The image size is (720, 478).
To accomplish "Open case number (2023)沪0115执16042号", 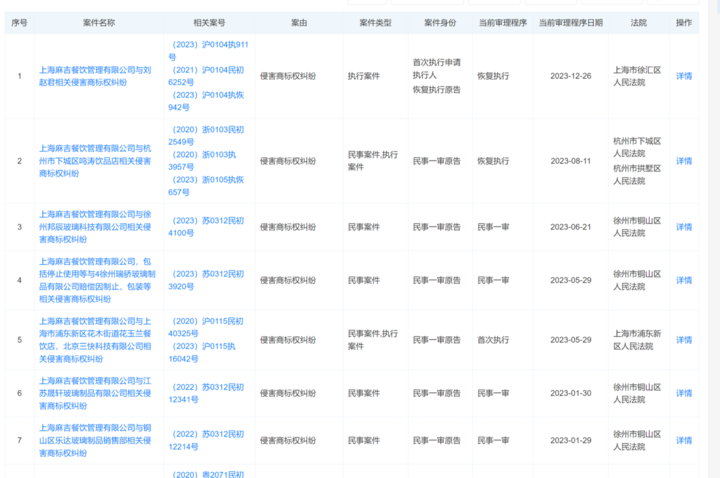I will 202,353.
